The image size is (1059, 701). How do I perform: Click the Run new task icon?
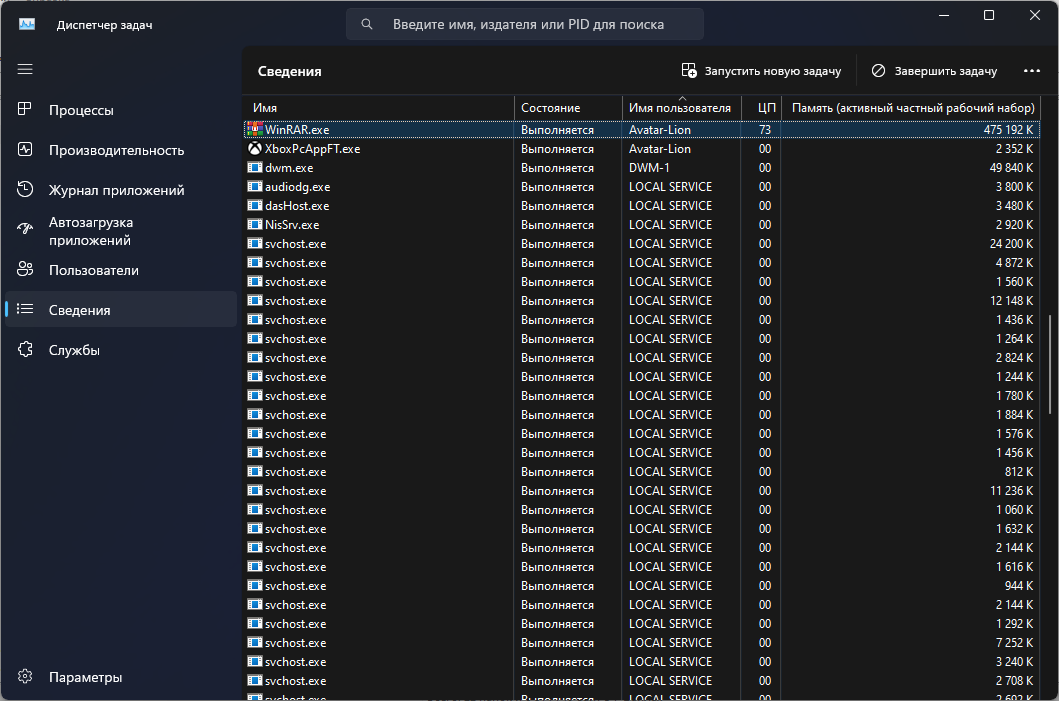coord(689,70)
